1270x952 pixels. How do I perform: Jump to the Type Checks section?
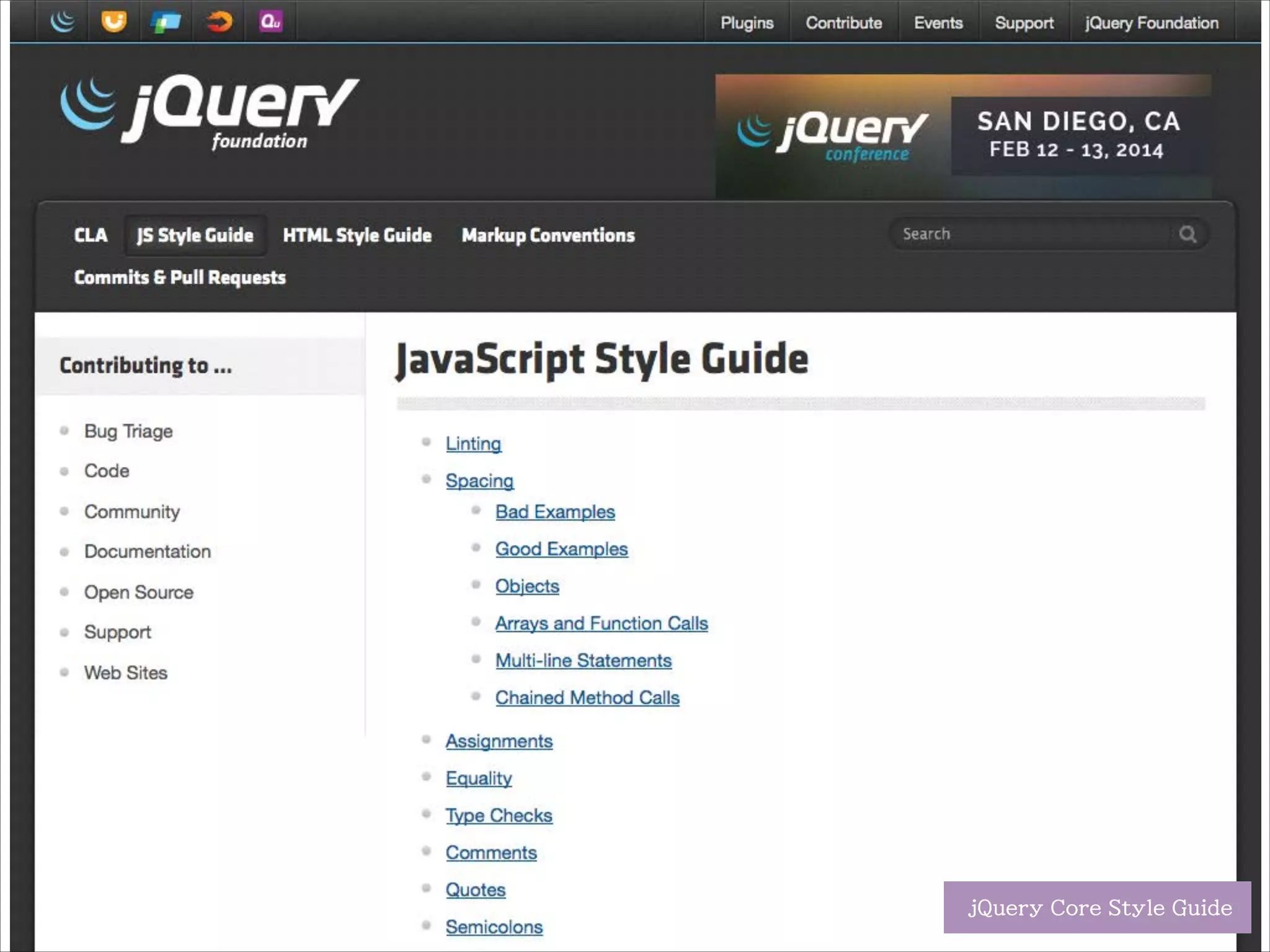click(x=499, y=816)
